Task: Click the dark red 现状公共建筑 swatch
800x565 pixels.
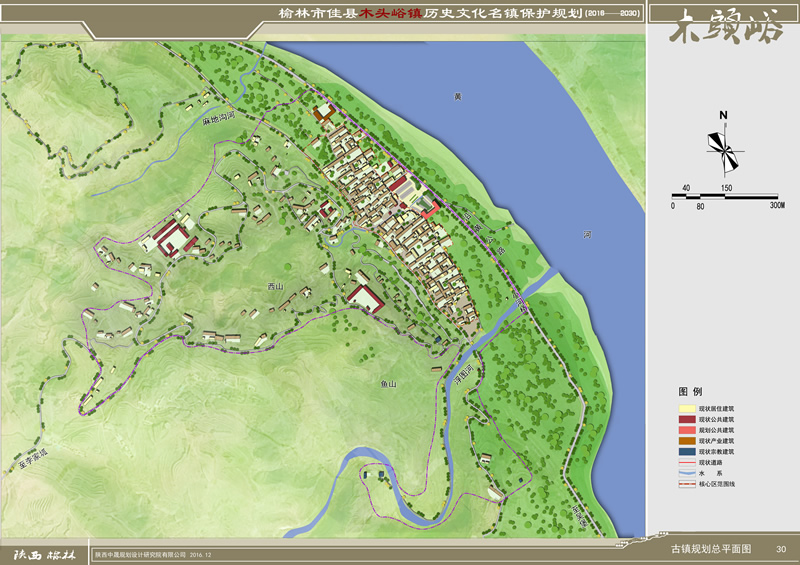Action: click(687, 420)
